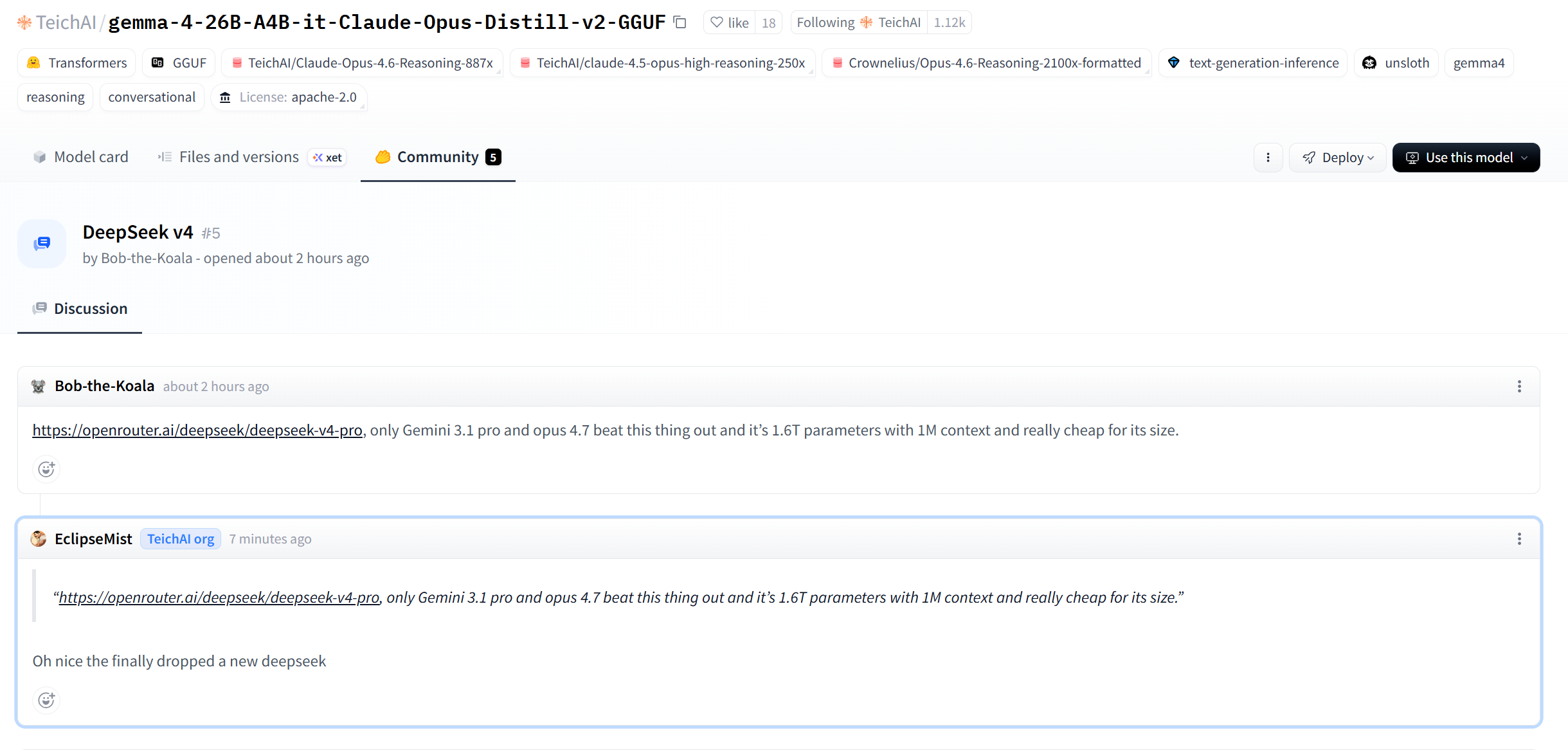Click the DeepSeek v4 discussion title
This screenshot has width=1568, height=750.
coord(138,232)
